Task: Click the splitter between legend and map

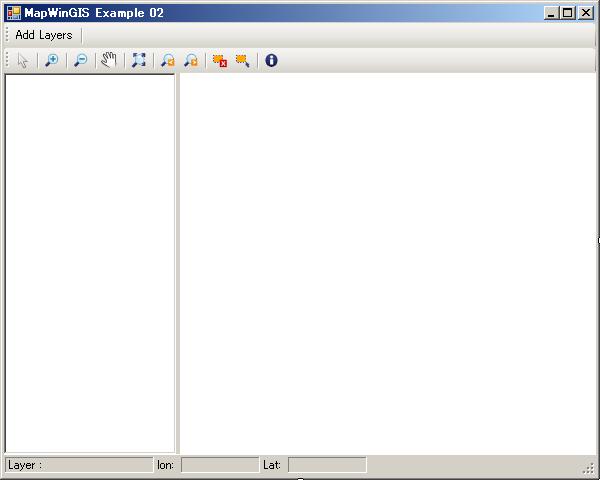Action: tap(177, 262)
